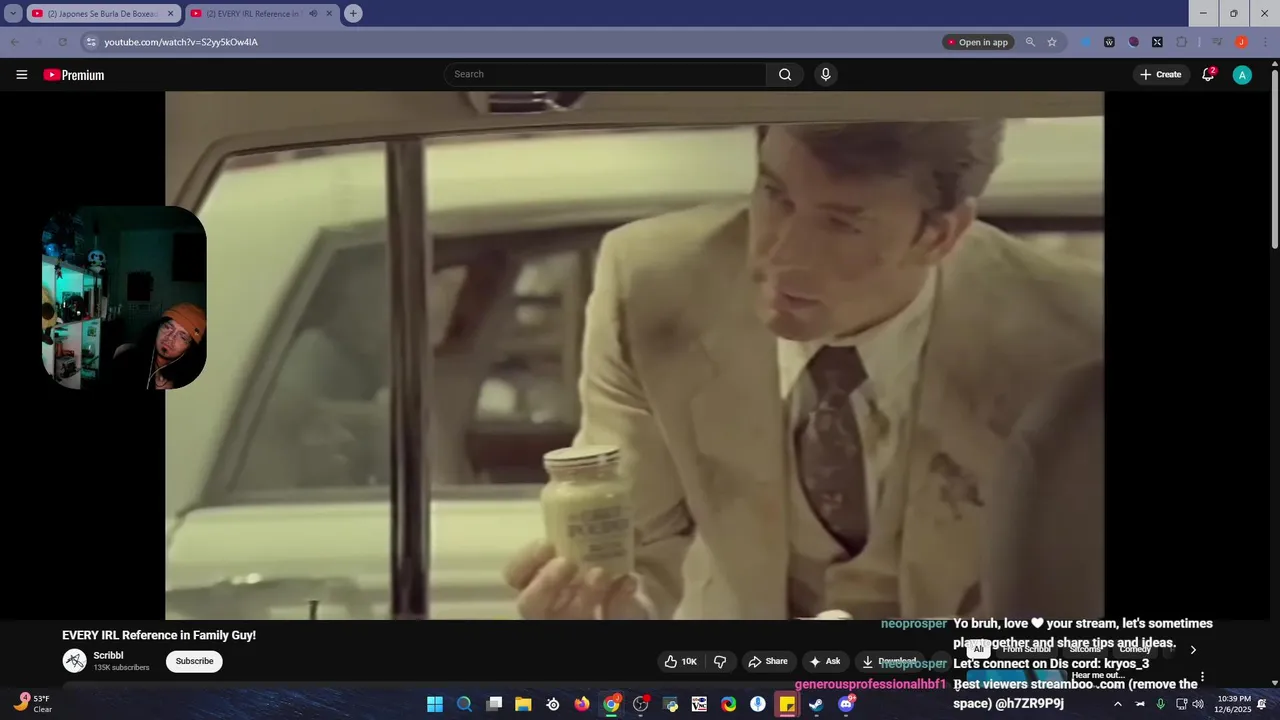Go to YouTube Premium home logo
Screen dimensions: 1280x720
74,75
